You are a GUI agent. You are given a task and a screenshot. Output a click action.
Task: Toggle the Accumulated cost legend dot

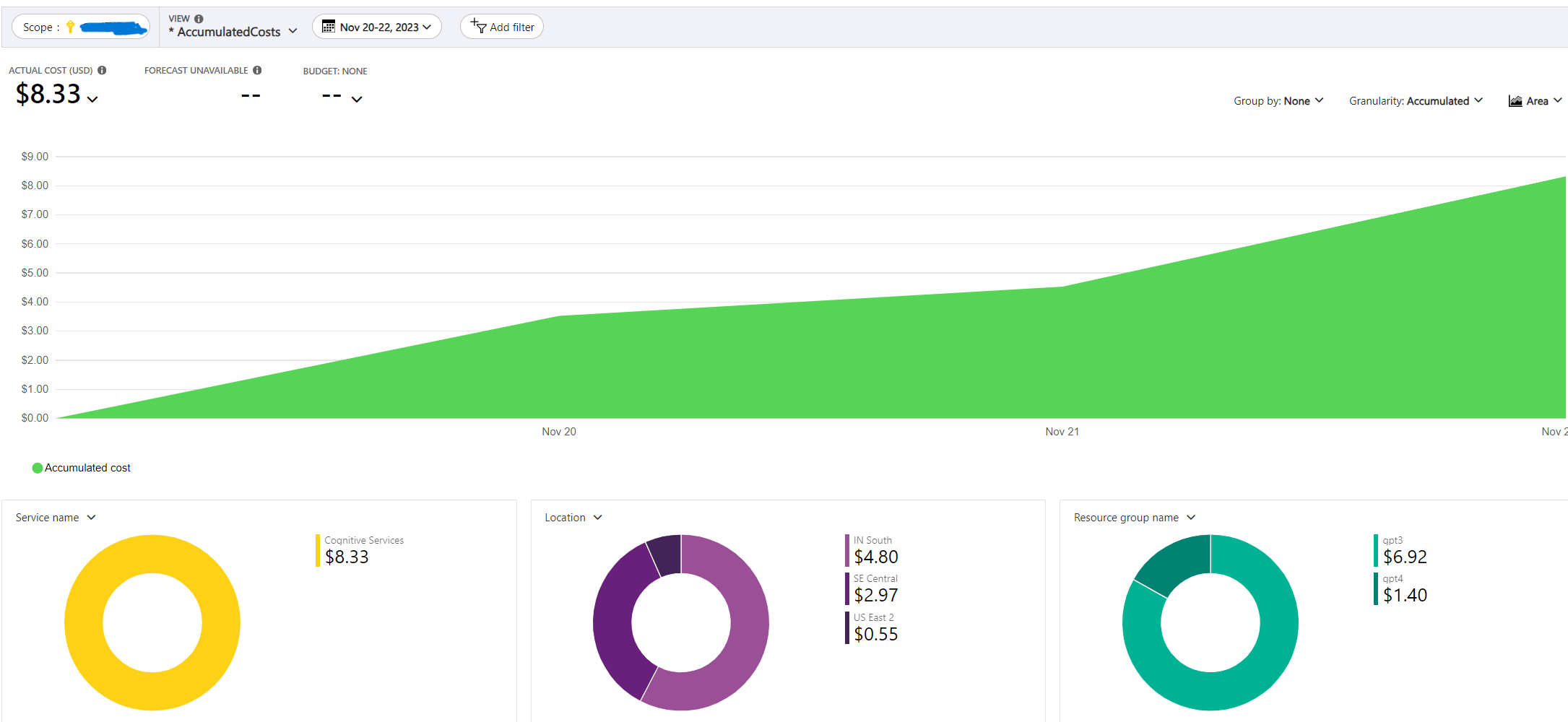coord(38,468)
